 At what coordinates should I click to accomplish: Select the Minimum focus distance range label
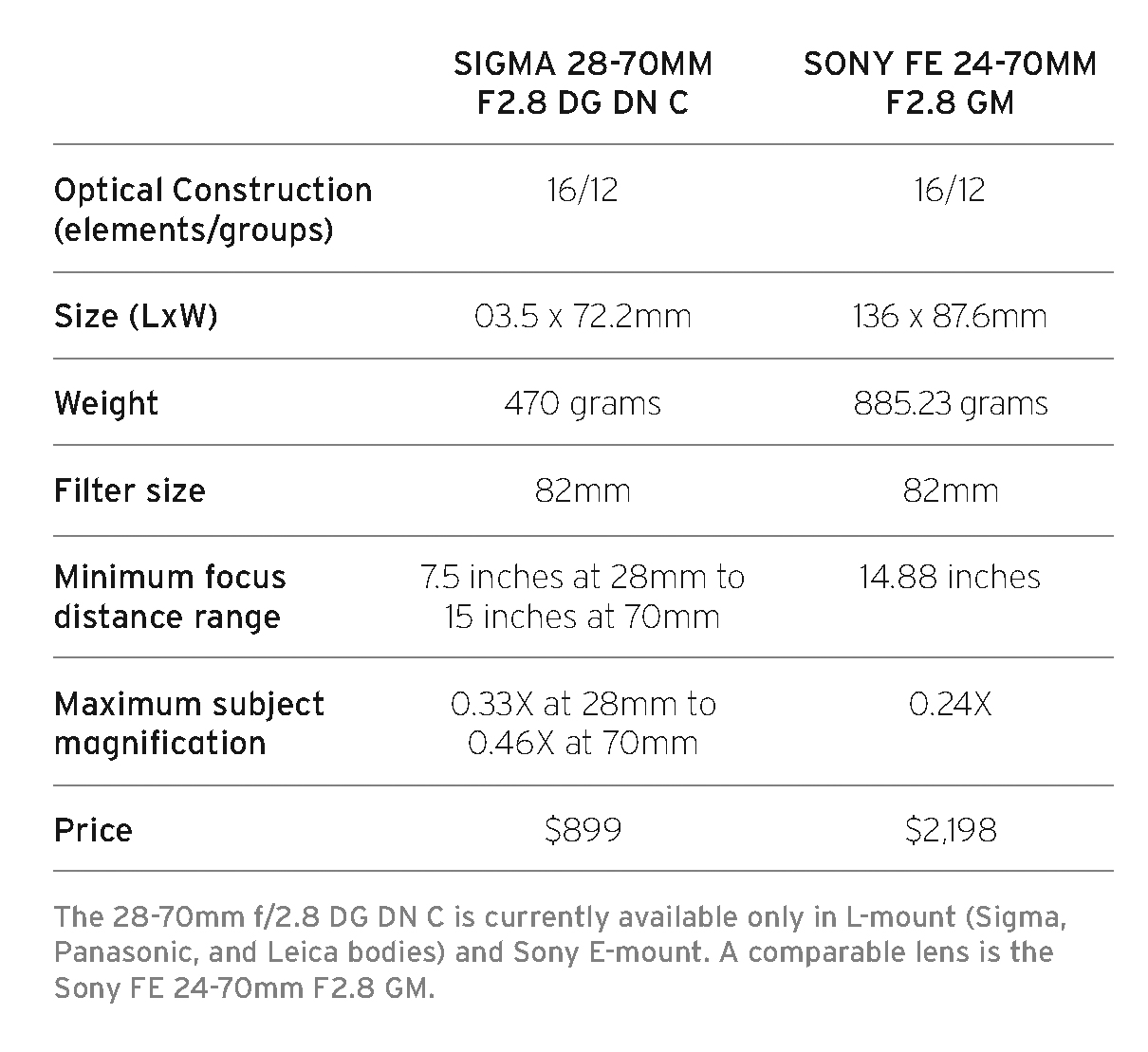[170, 597]
